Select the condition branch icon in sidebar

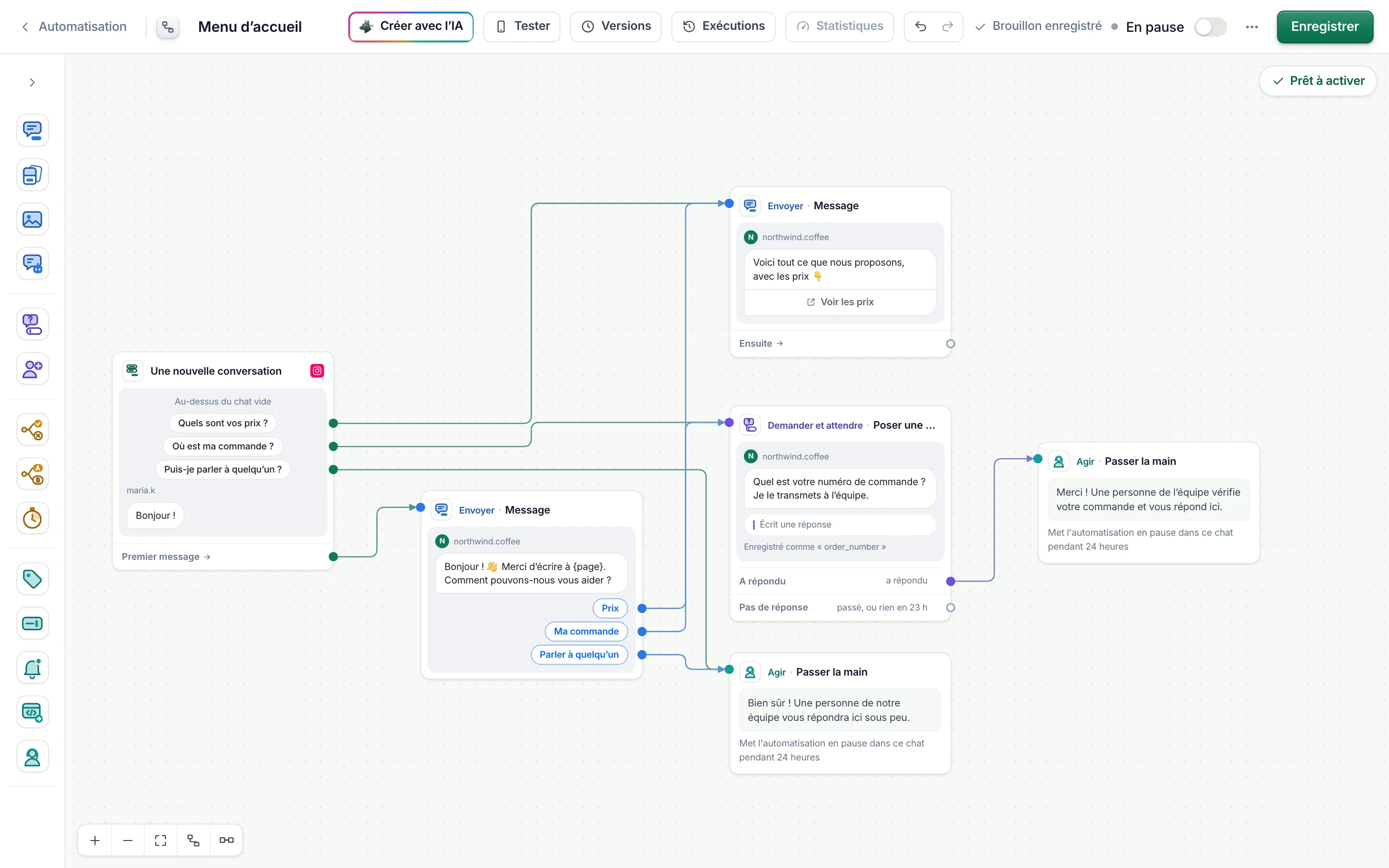32,429
